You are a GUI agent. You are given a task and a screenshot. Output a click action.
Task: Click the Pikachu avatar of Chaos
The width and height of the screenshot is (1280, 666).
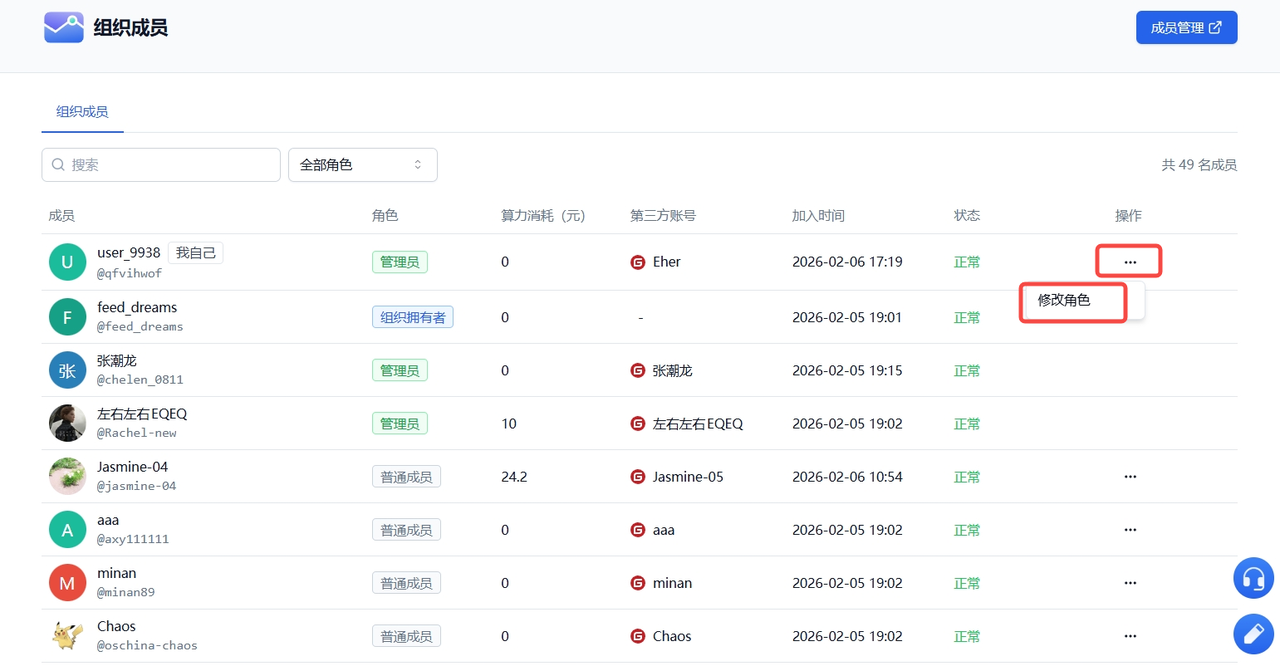(67, 636)
